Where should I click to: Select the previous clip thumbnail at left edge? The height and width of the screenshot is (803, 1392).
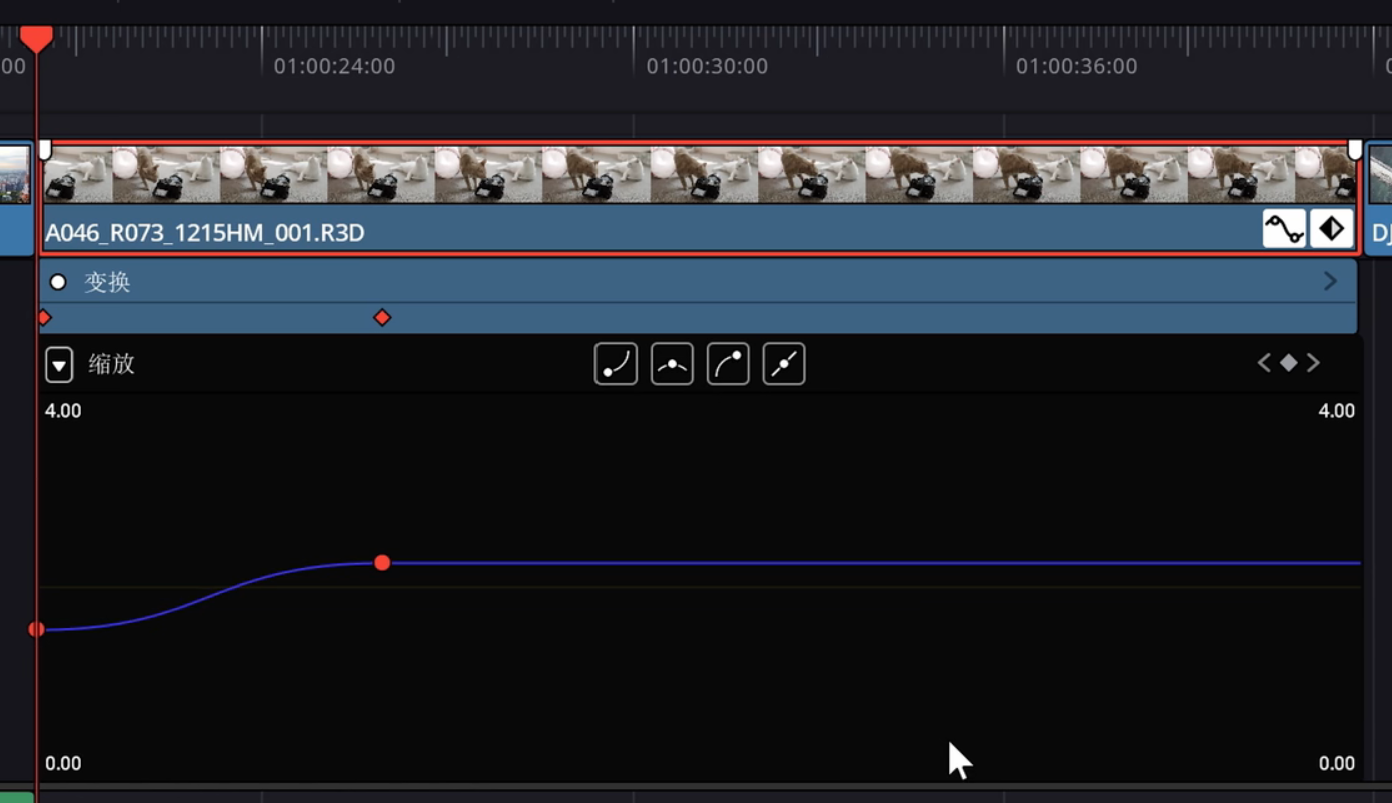pos(15,174)
